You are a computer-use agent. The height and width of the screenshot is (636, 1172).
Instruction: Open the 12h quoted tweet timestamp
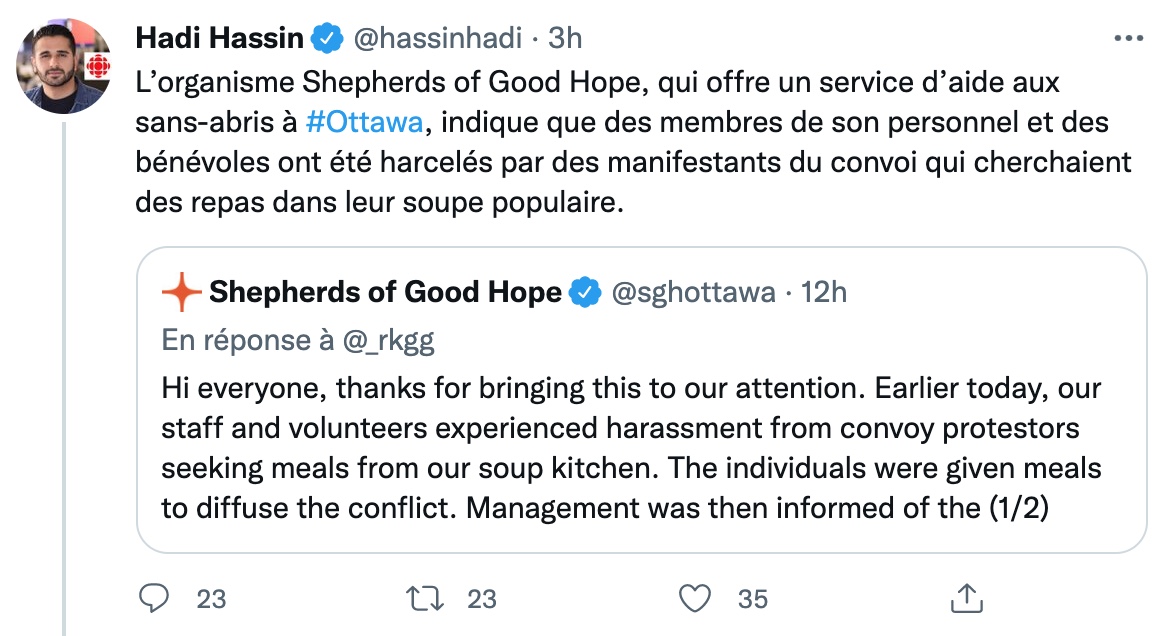coord(824,292)
